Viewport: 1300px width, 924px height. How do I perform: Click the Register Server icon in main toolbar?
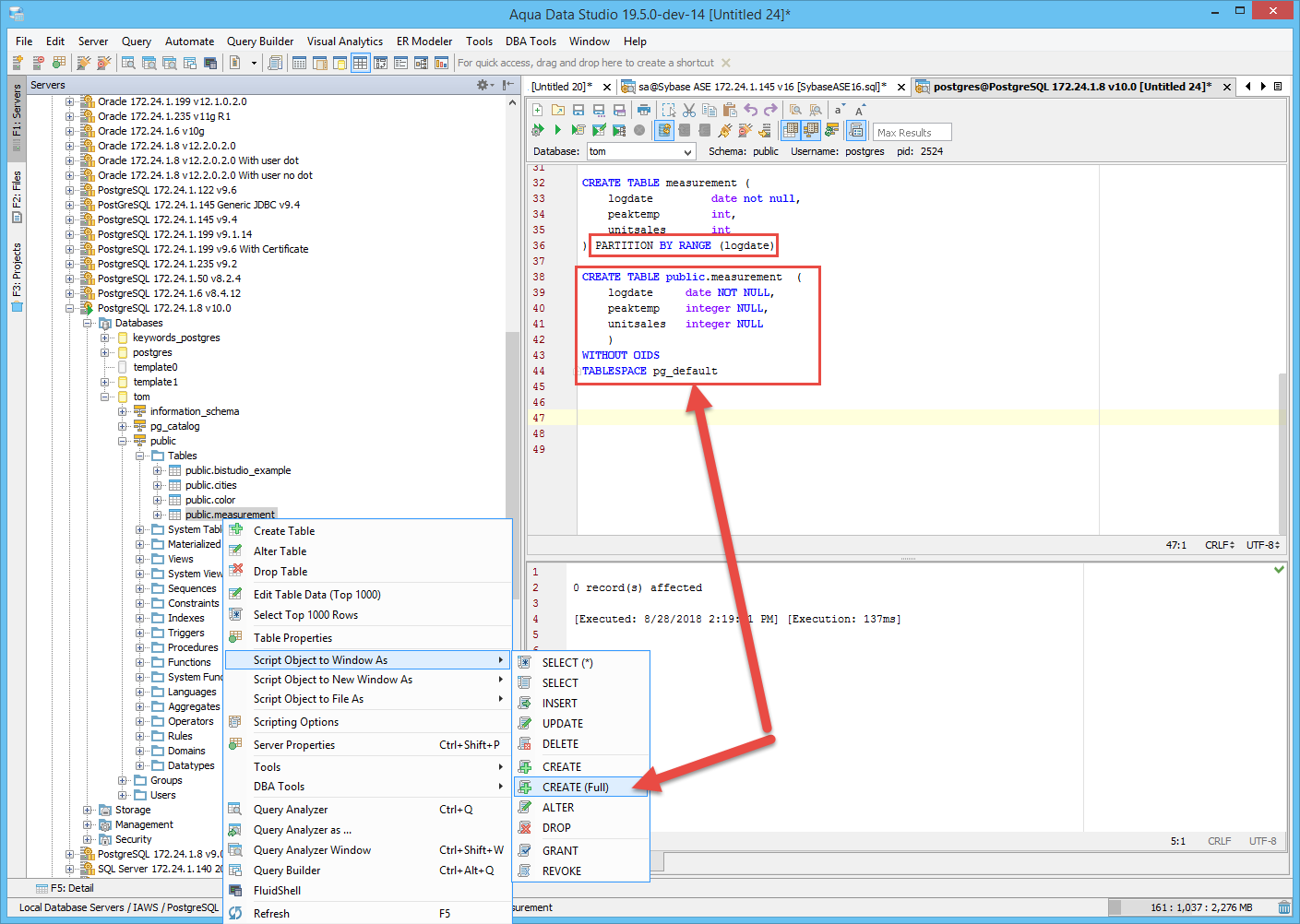click(x=18, y=63)
